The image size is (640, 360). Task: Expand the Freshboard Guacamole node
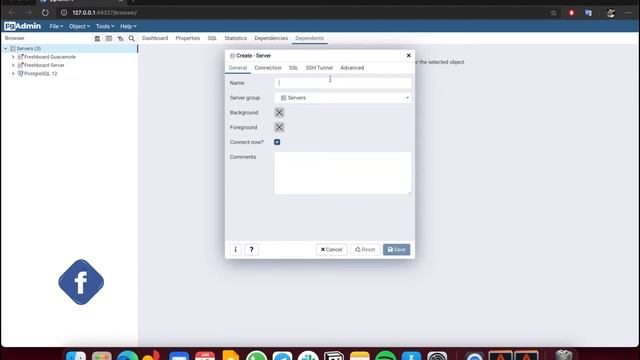tap(13, 57)
